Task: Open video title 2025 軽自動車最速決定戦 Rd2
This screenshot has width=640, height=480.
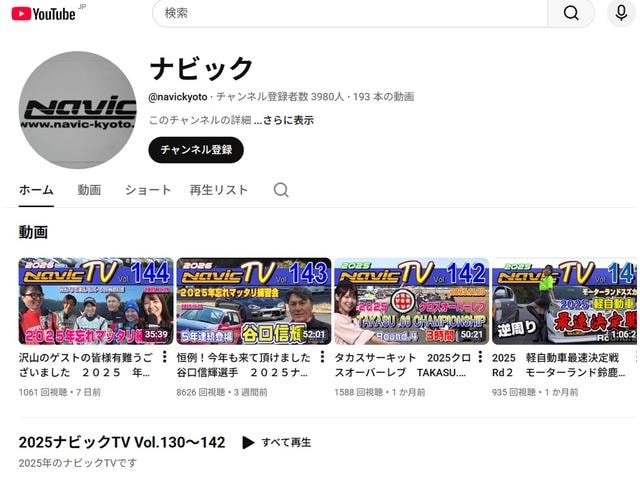Action: click(x=558, y=365)
